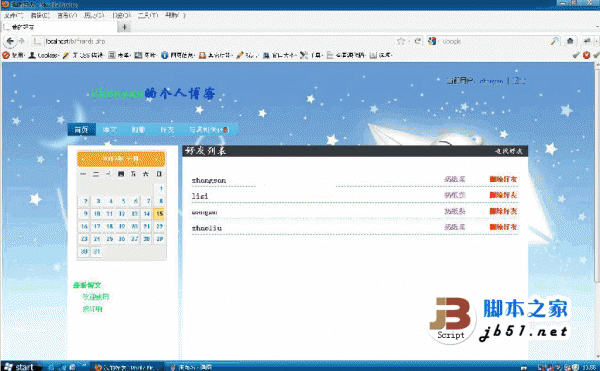This screenshot has height=371, width=600.
Task: Click the current browser tab title
Action: coord(23,27)
